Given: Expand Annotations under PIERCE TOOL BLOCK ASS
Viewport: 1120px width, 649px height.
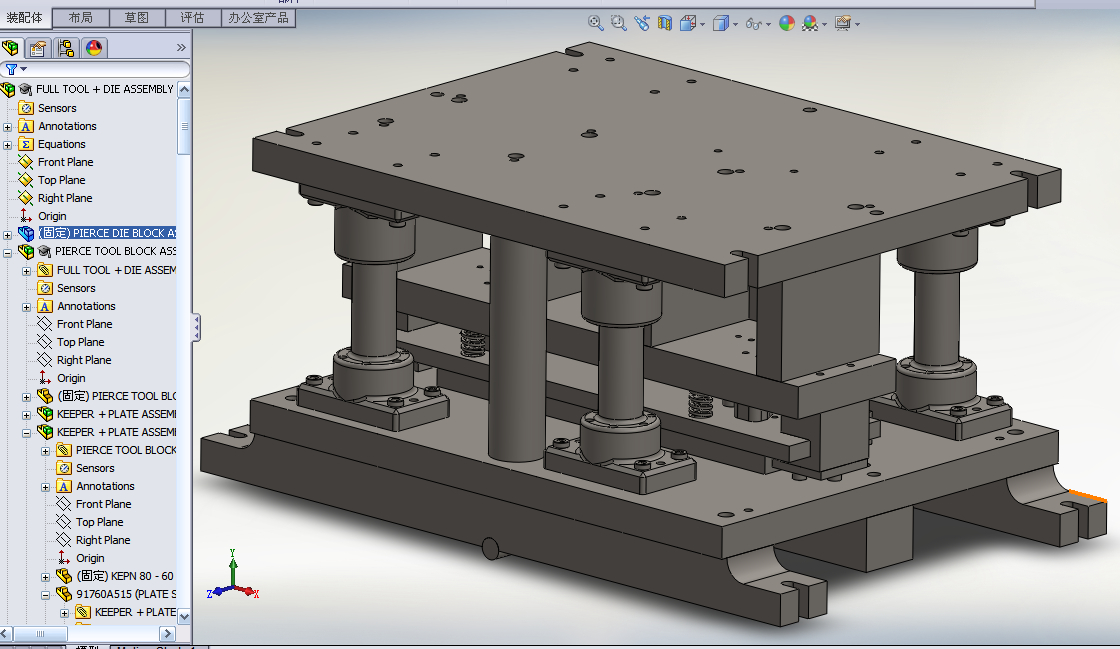Looking at the screenshot, I should [x=26, y=307].
